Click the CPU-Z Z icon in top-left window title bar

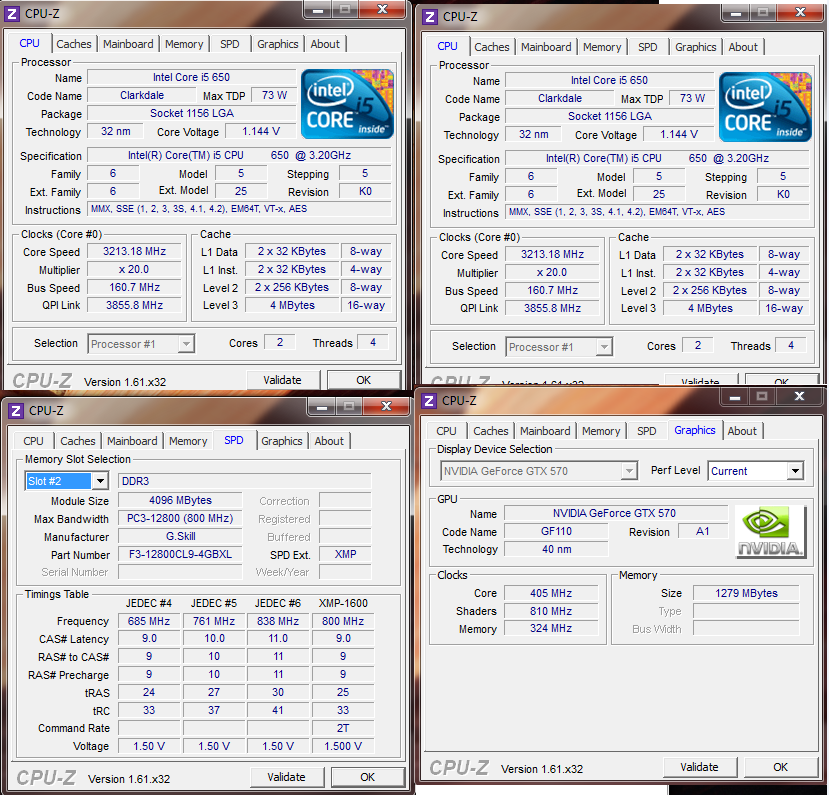click(x=12, y=14)
